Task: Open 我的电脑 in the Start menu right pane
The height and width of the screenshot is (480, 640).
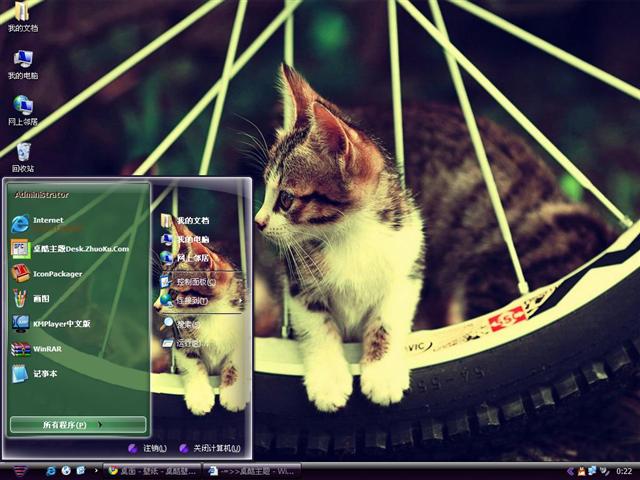Action: pyautogui.click(x=185, y=239)
